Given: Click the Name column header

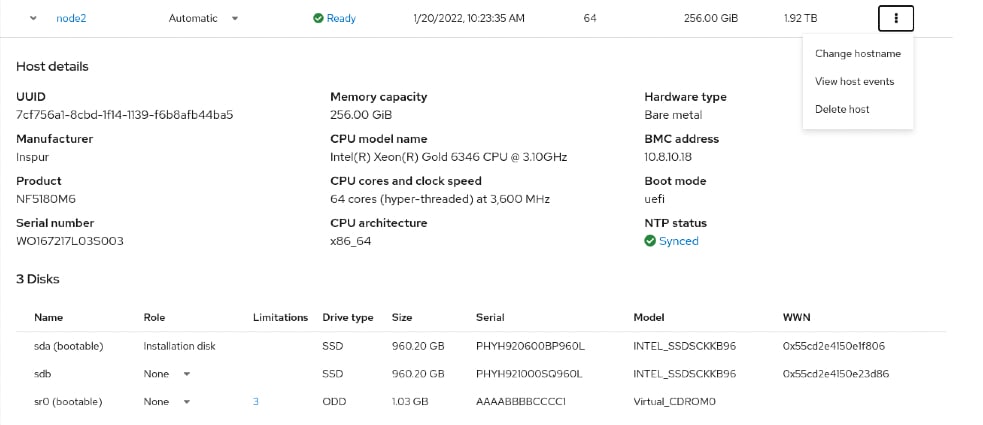Looking at the screenshot, I should 48,317.
